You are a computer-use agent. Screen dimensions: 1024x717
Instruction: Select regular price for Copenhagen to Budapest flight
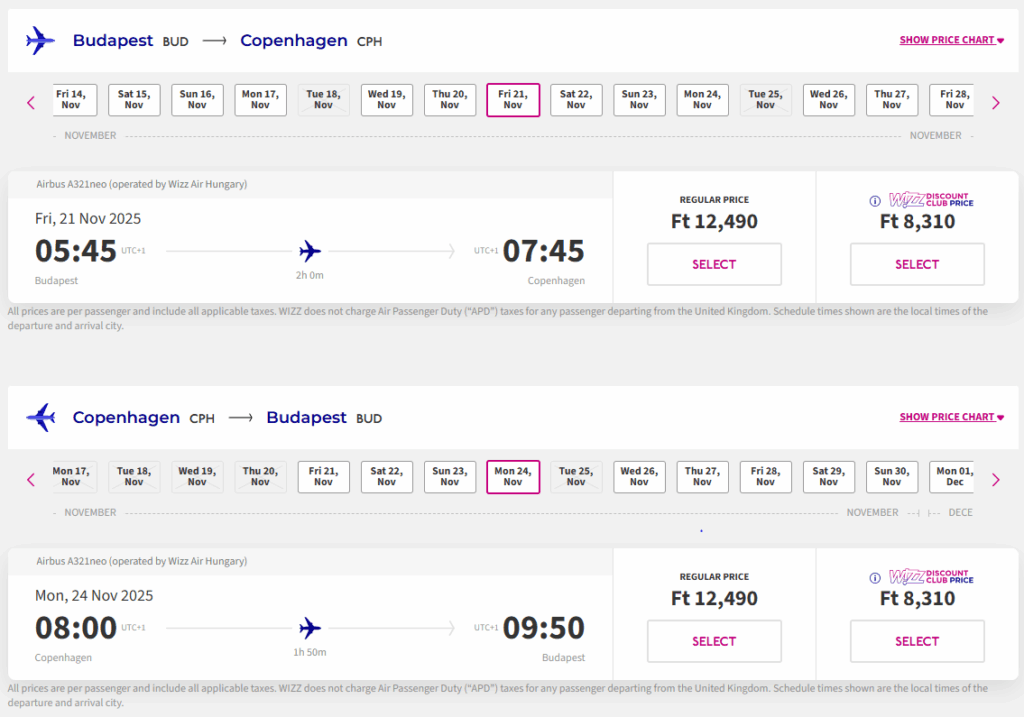tap(714, 641)
